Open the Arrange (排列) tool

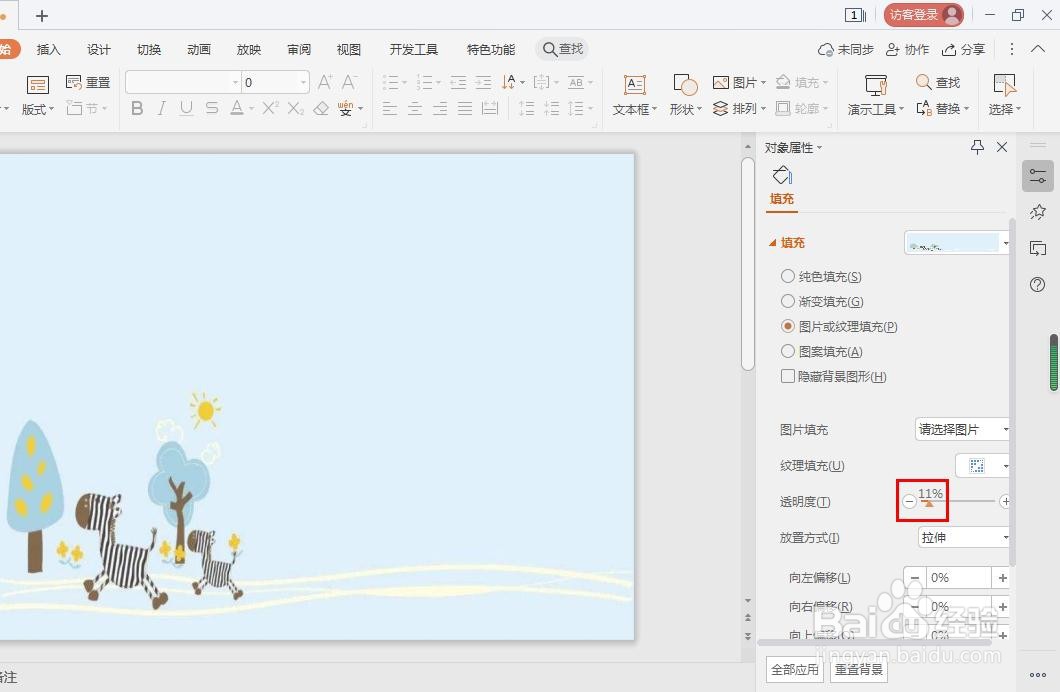(739, 108)
